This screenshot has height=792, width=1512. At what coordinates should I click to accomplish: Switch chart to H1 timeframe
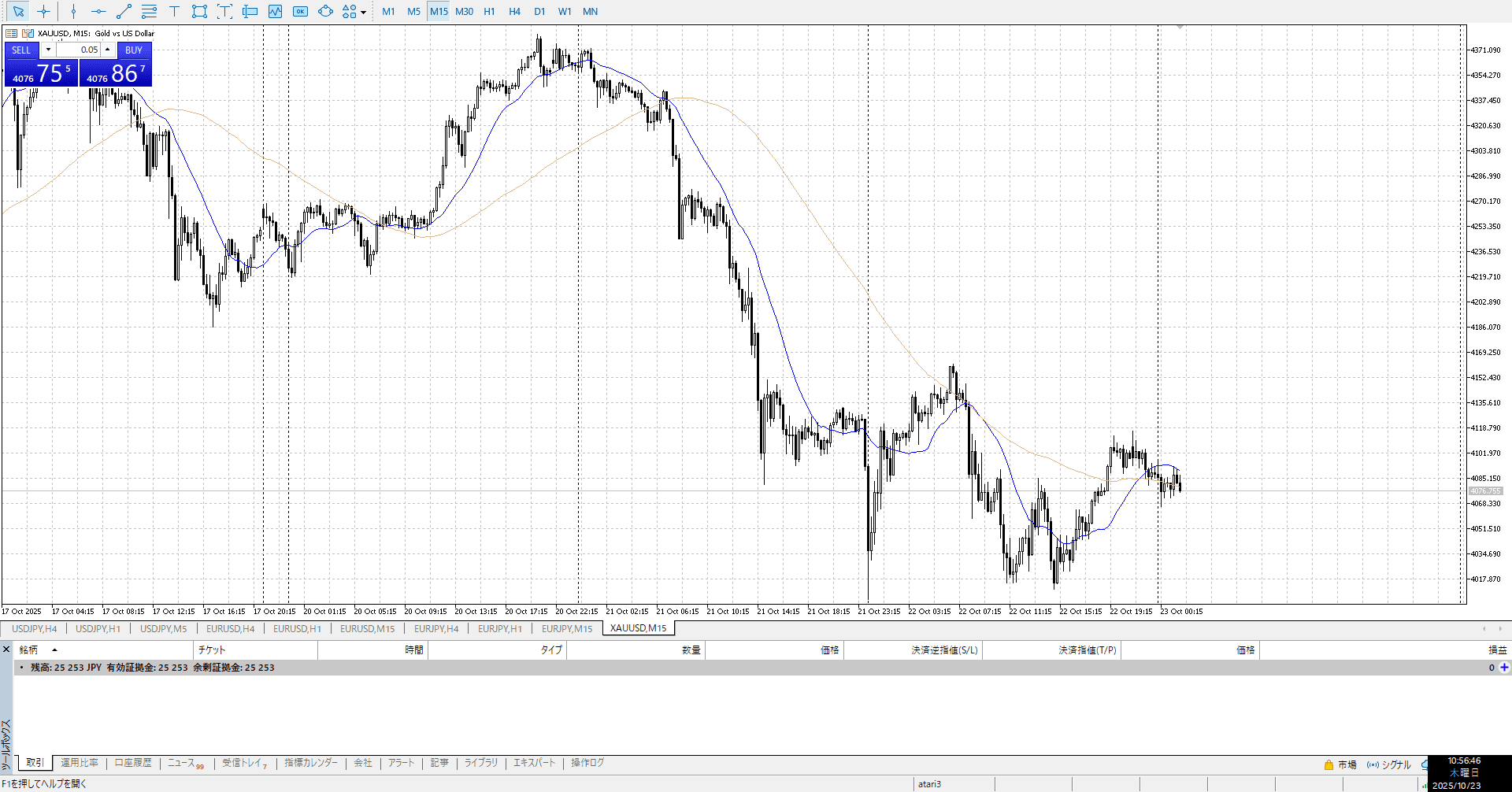click(x=489, y=11)
